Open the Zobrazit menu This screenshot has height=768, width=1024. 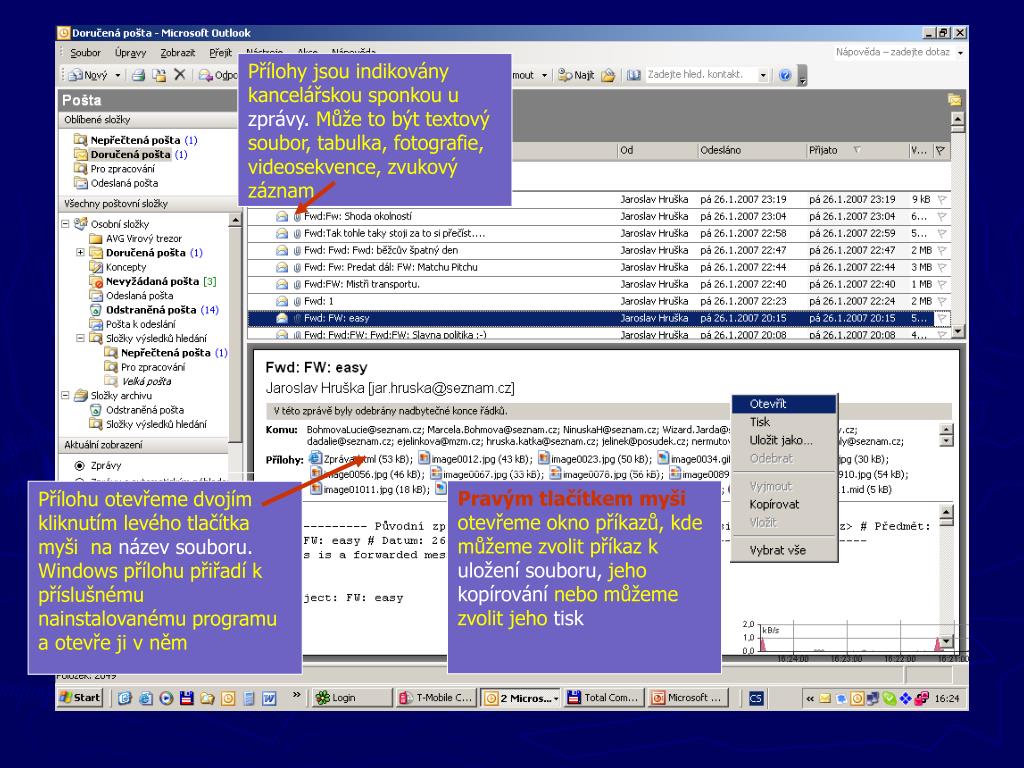pyautogui.click(x=178, y=52)
